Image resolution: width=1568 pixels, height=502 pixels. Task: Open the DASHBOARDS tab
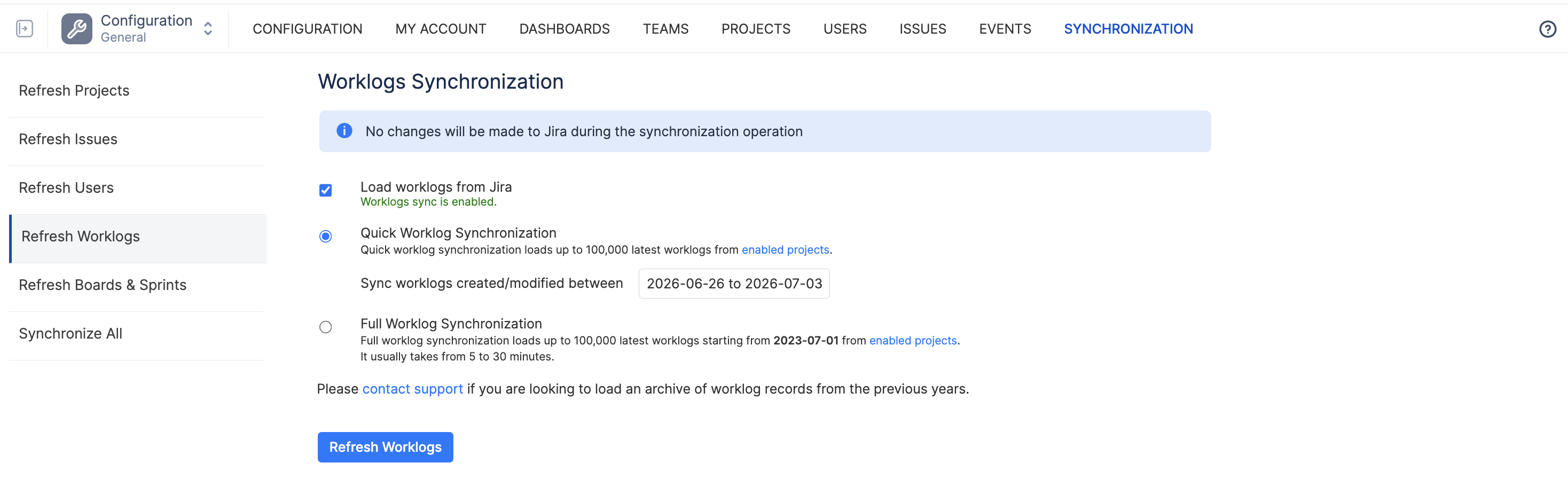pos(565,29)
